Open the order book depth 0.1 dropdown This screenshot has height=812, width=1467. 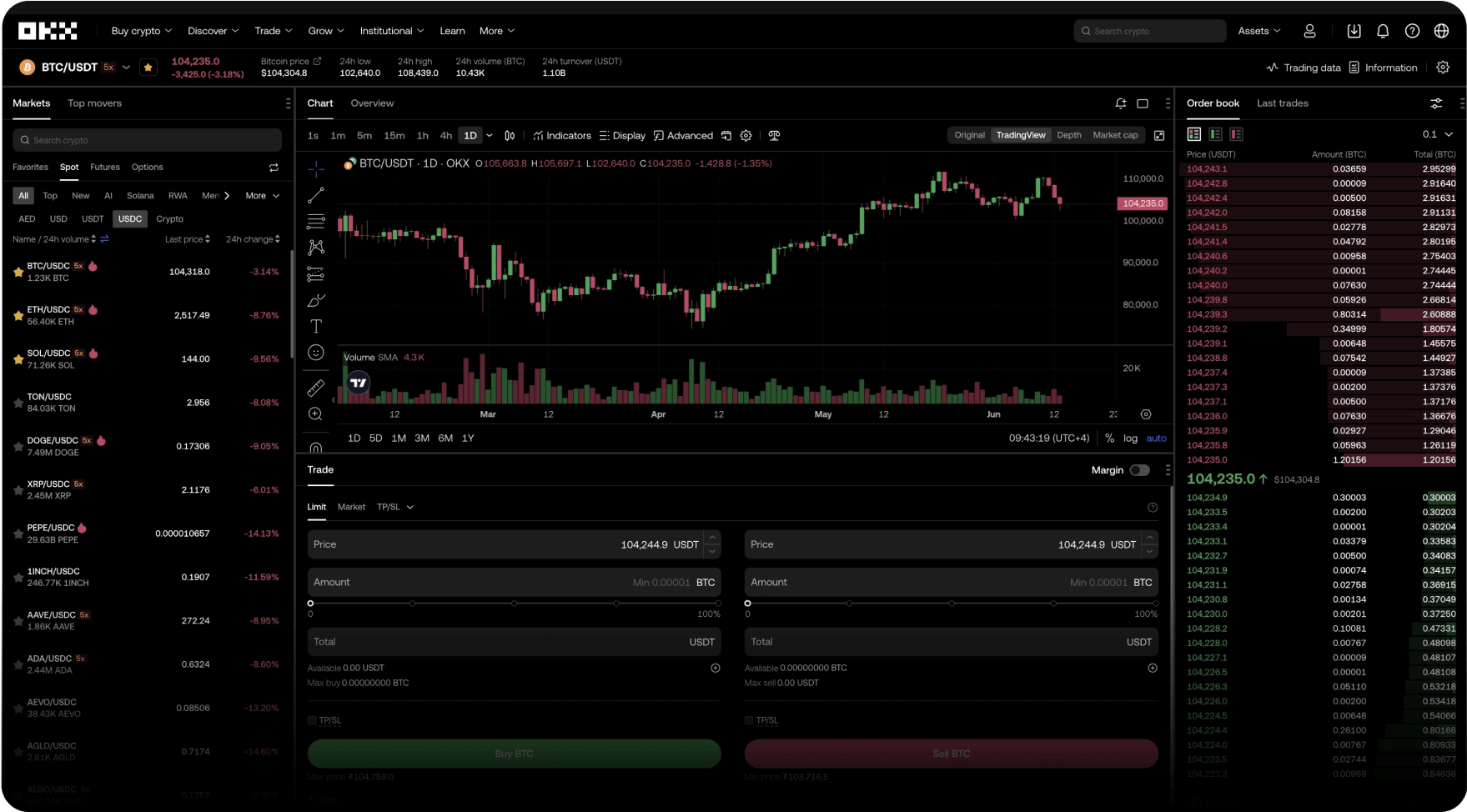coord(1436,133)
